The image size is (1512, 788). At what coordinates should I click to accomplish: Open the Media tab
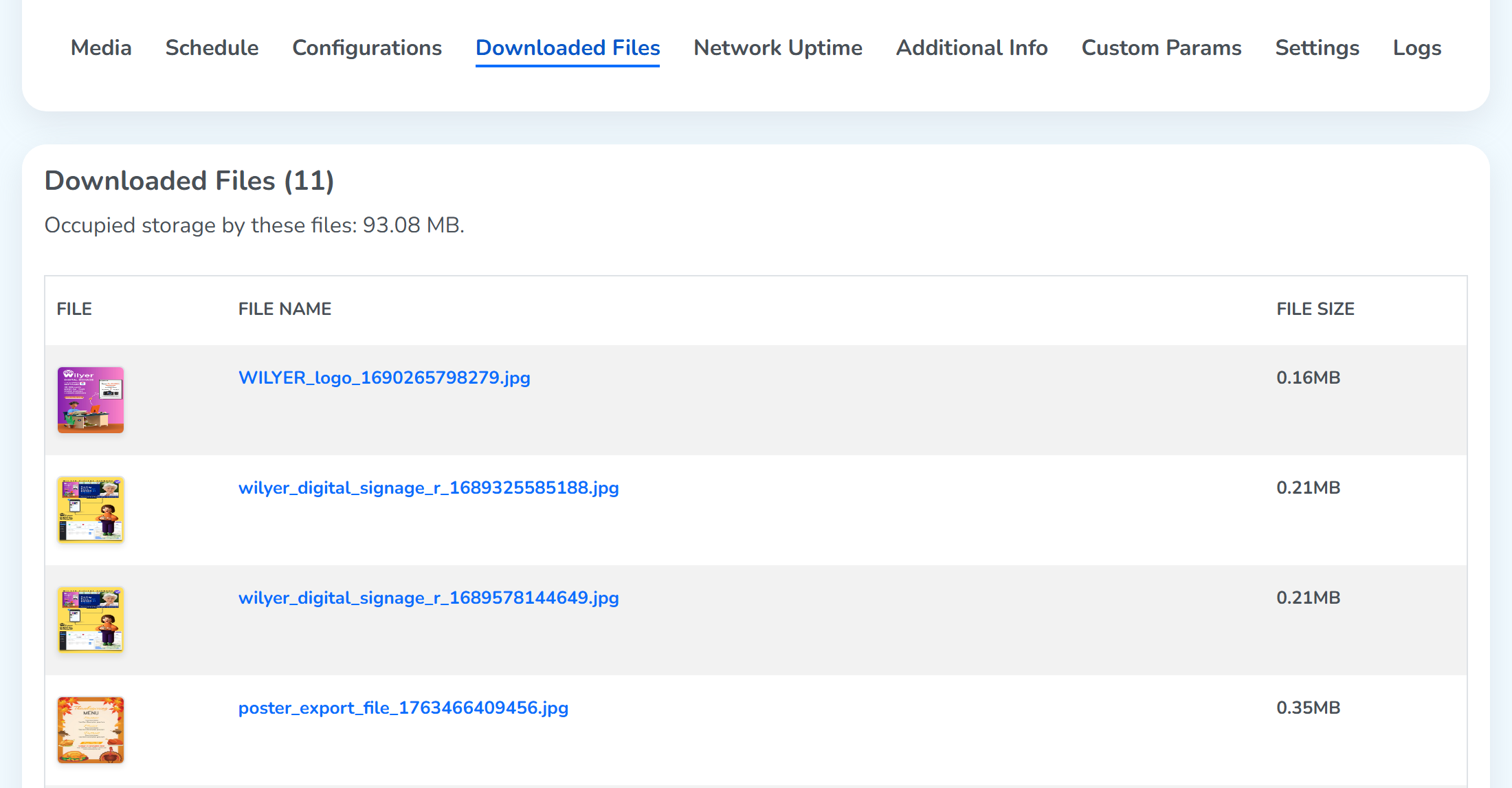coord(101,48)
